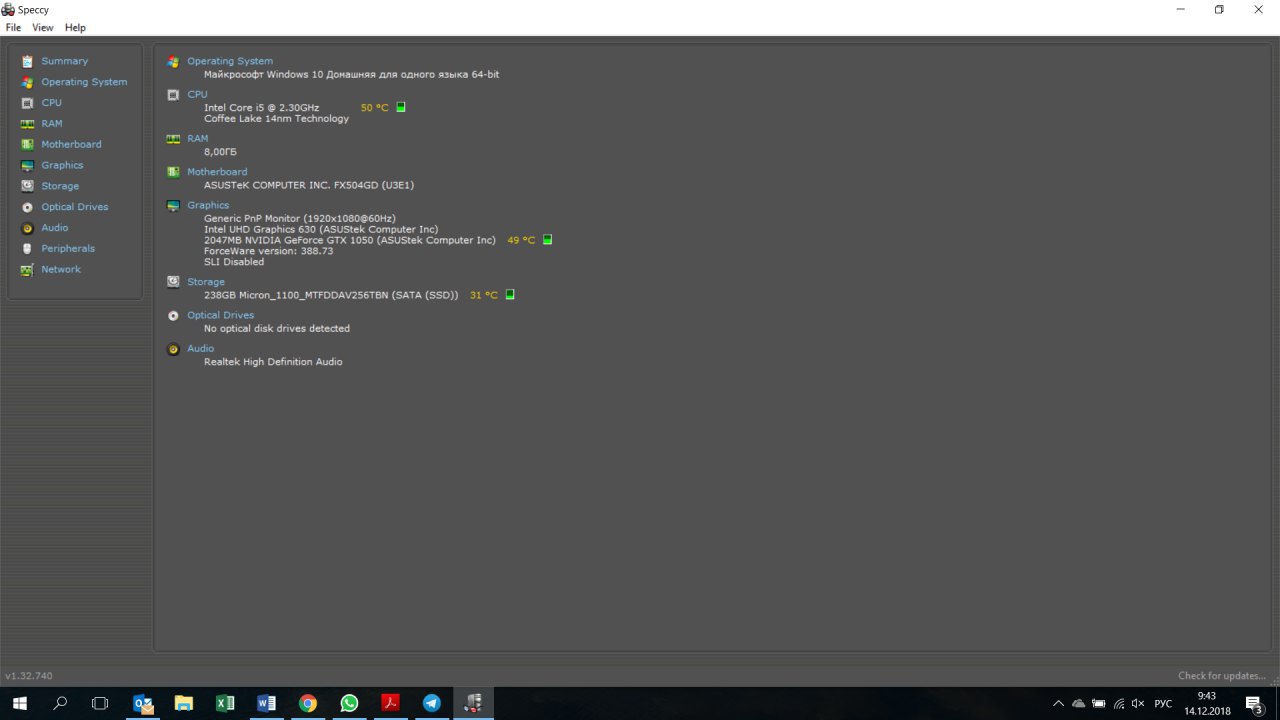Open Telegram from the taskbar
Viewport: 1280px width, 720px height.
click(431, 703)
